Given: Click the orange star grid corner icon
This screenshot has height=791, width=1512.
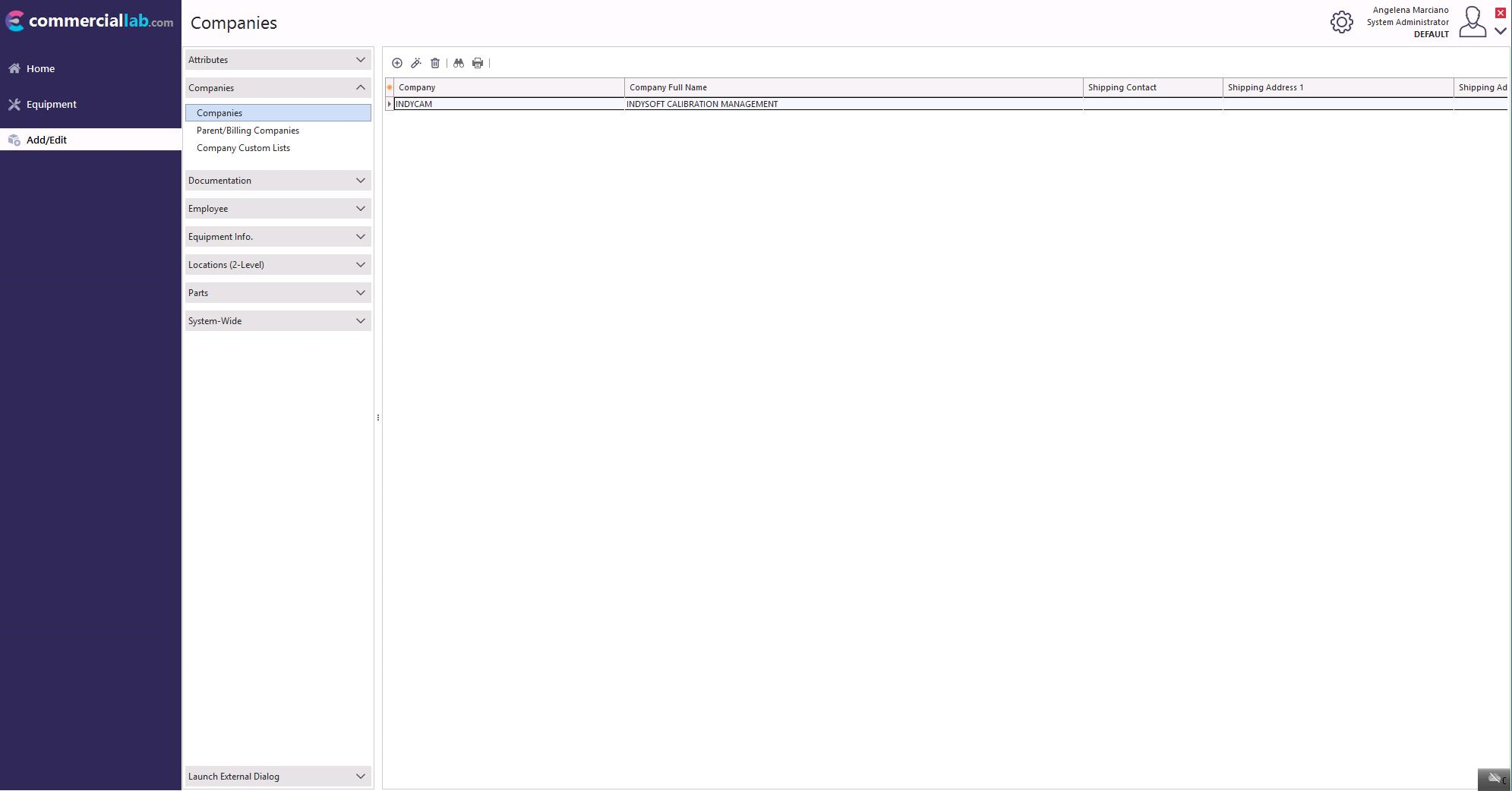Looking at the screenshot, I should (390, 87).
